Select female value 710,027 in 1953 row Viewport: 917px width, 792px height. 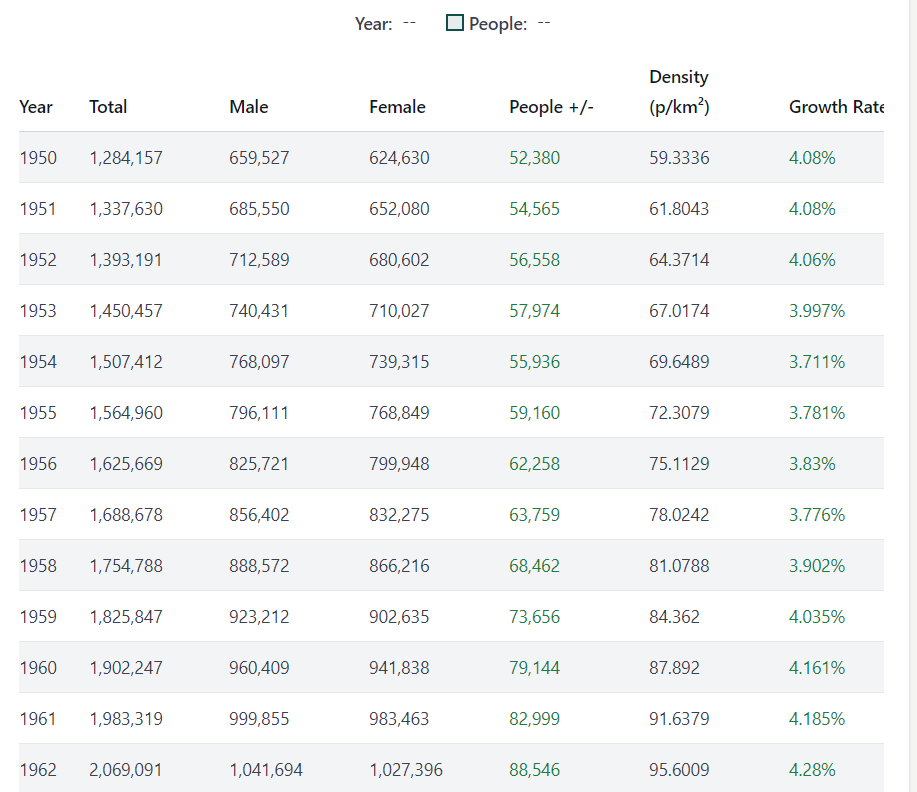point(399,311)
